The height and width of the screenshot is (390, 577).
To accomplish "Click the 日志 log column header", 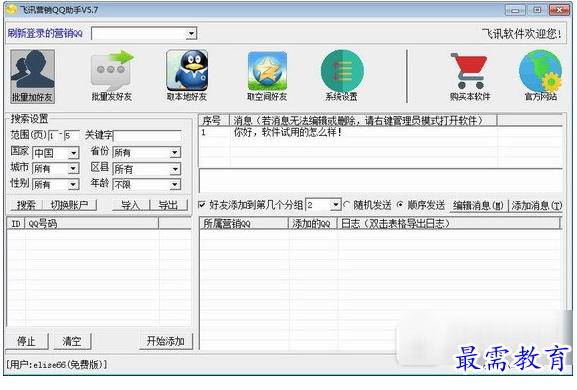I will click(449, 223).
